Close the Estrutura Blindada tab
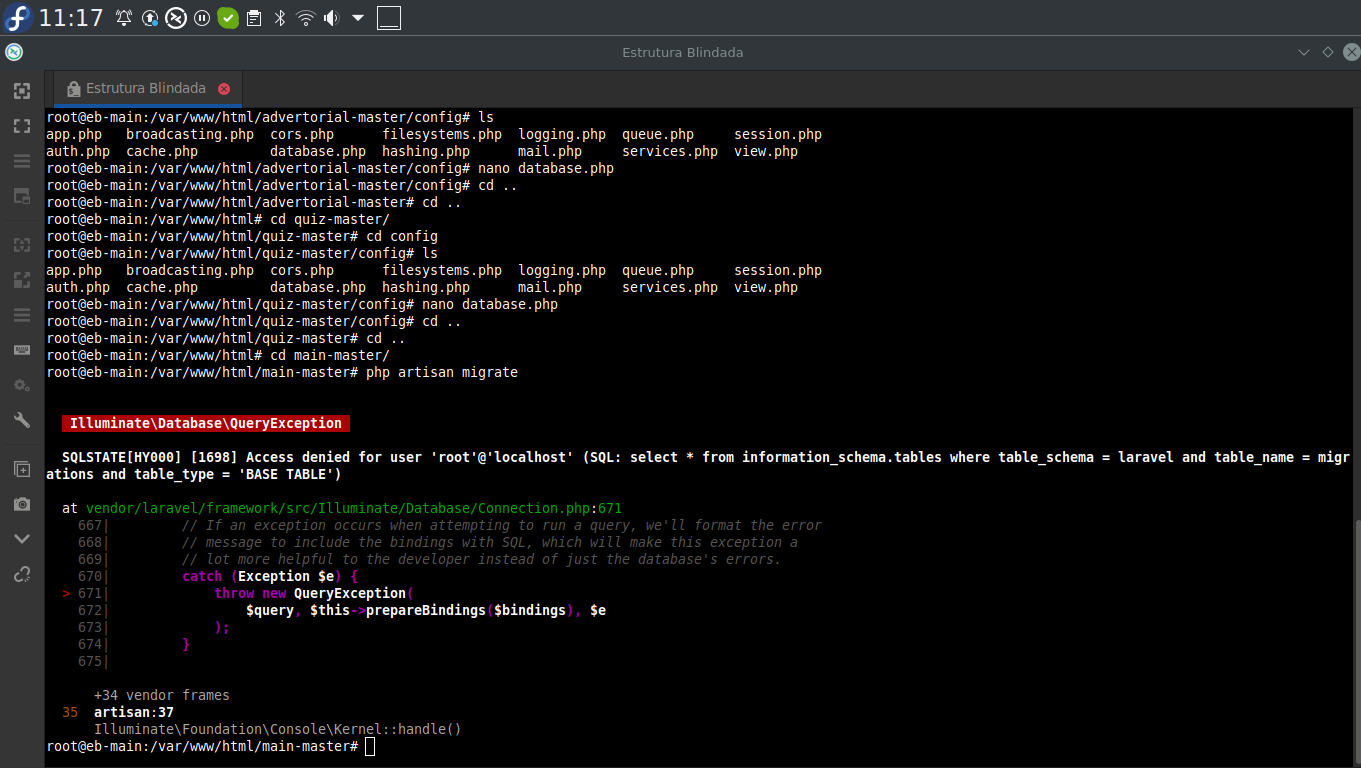 pos(224,89)
